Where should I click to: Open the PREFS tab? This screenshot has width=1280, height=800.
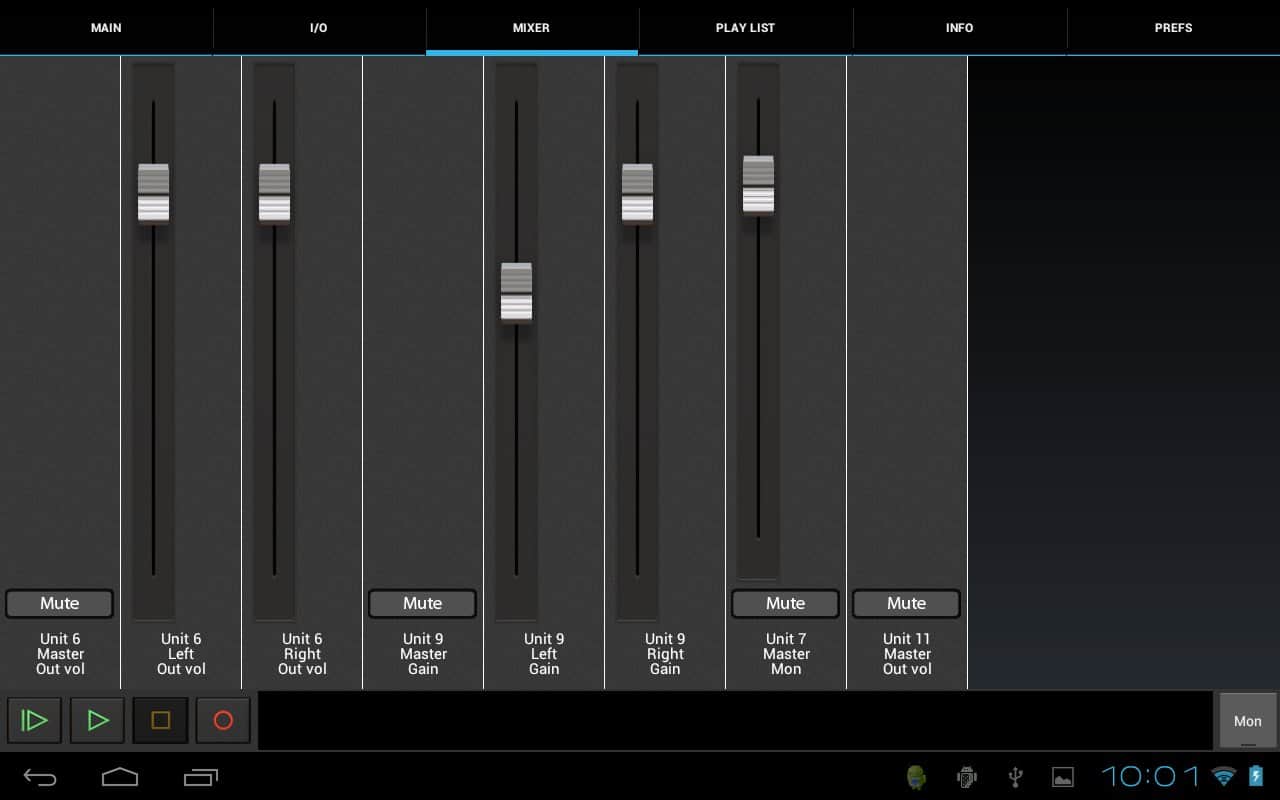click(1173, 28)
